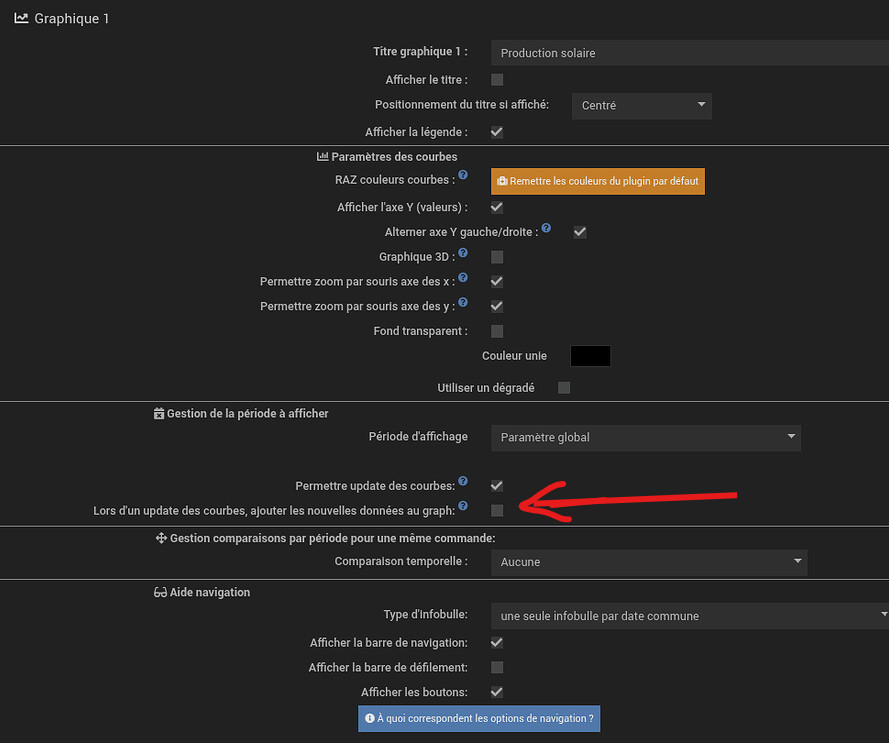The width and height of the screenshot is (889, 744).
Task: Click the calendar icon of Gestion de la période
Action: tap(159, 413)
